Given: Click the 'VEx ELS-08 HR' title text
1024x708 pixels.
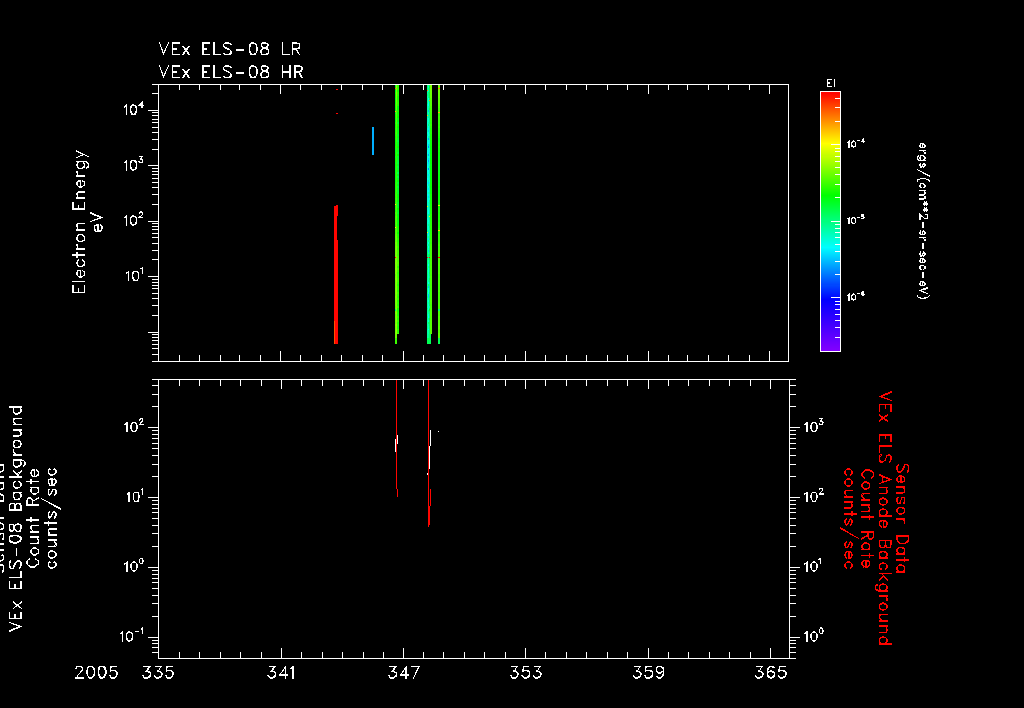Looking at the screenshot, I should pyautogui.click(x=231, y=72).
